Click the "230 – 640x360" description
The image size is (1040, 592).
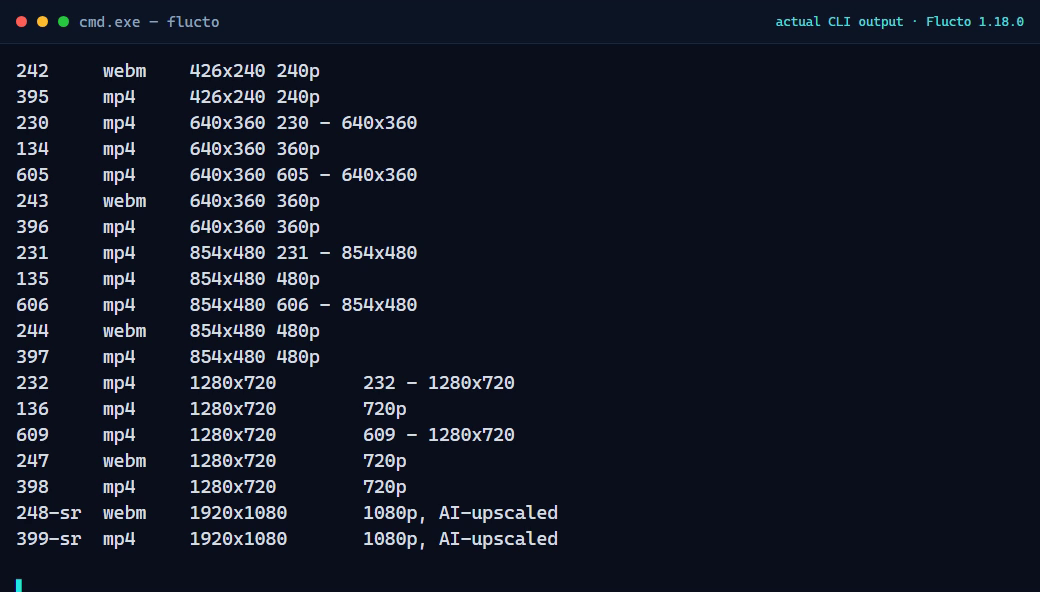pos(347,123)
